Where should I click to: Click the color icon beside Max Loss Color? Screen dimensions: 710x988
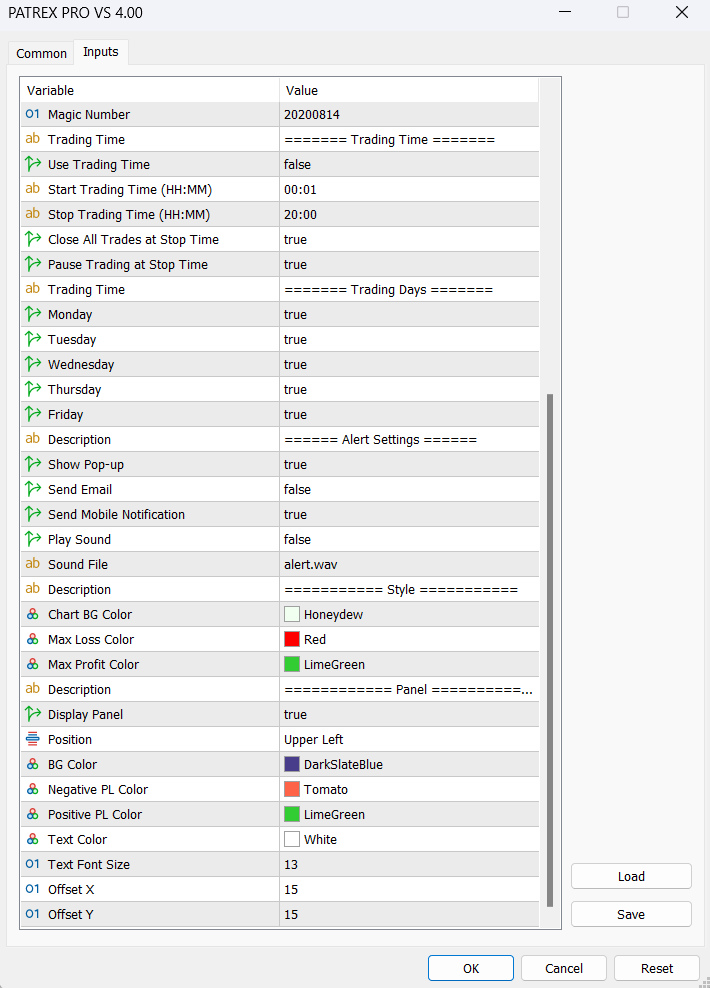[33, 639]
